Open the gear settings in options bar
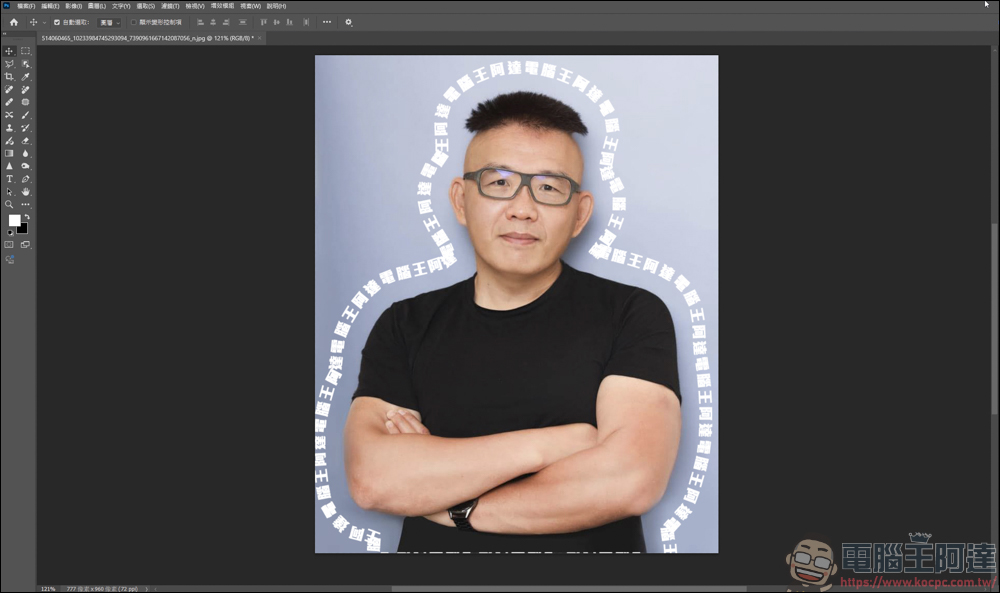This screenshot has width=1000, height=593. tap(348, 22)
